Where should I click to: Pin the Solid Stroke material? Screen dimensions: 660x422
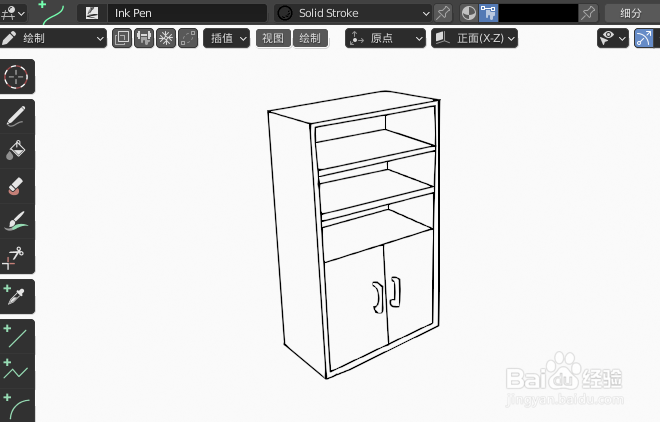443,13
